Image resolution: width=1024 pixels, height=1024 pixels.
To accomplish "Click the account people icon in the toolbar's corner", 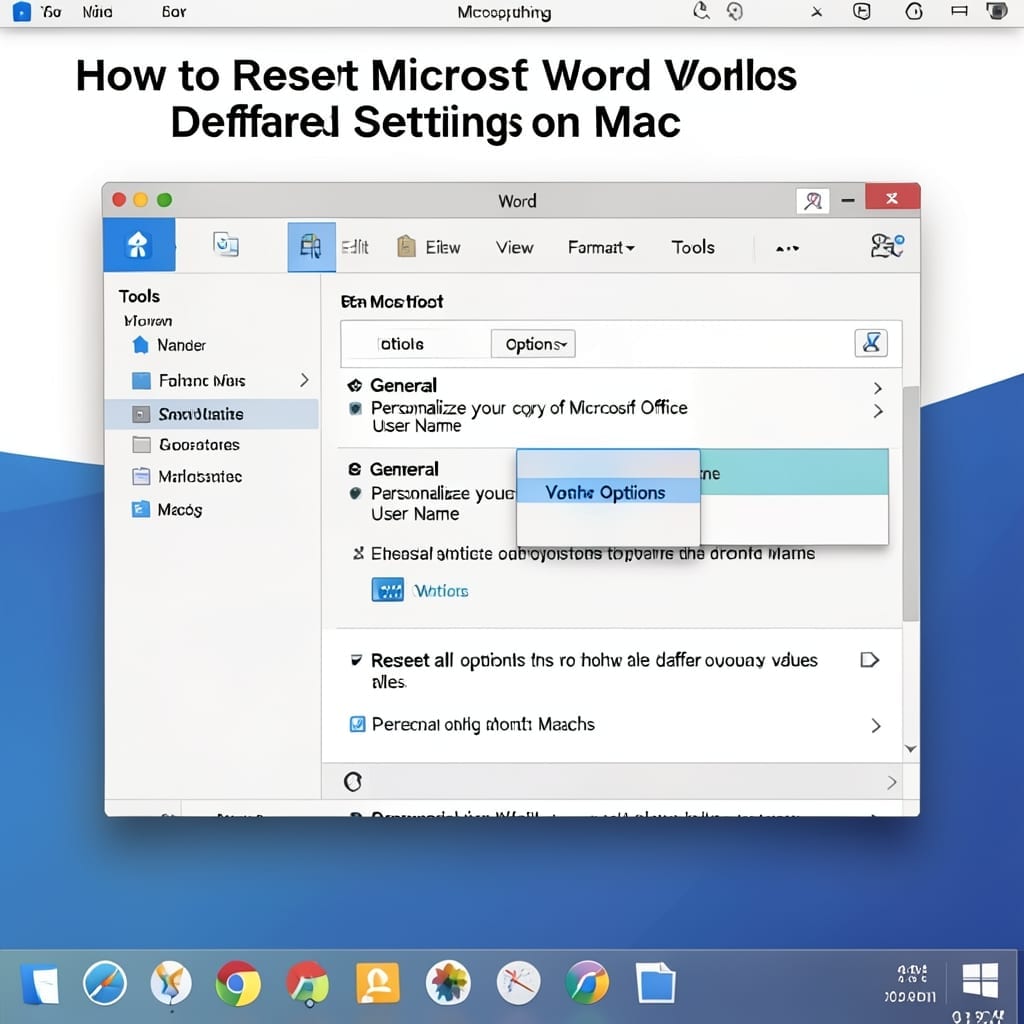I will (887, 246).
